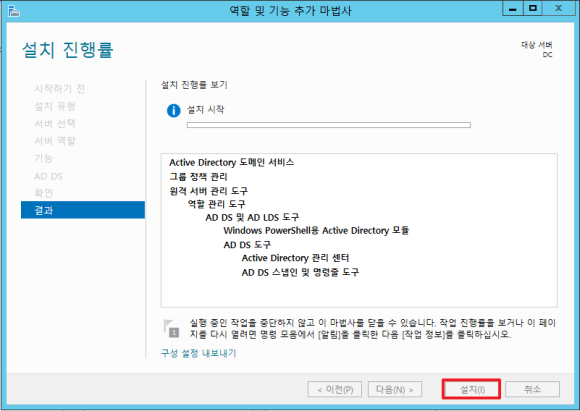Maximize the wizard window
The image size is (580, 411).
(533, 8)
